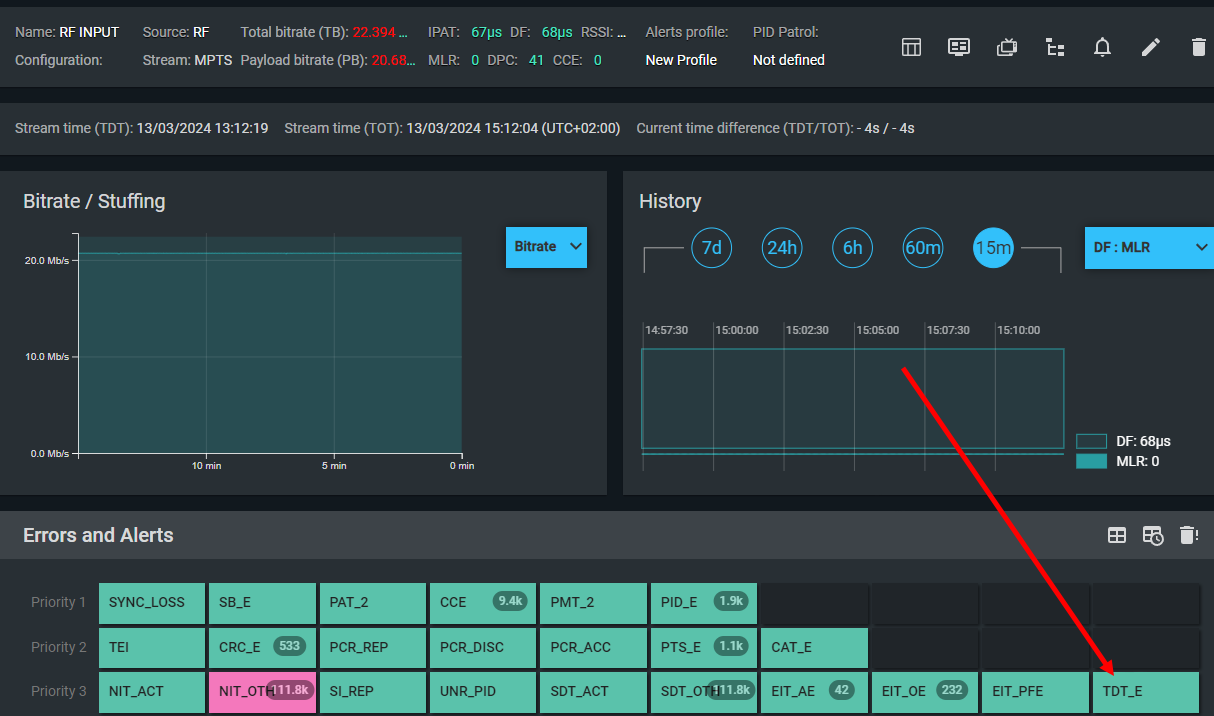Viewport: 1214px width, 716px height.
Task: Switch history range to 60m
Action: [923, 248]
